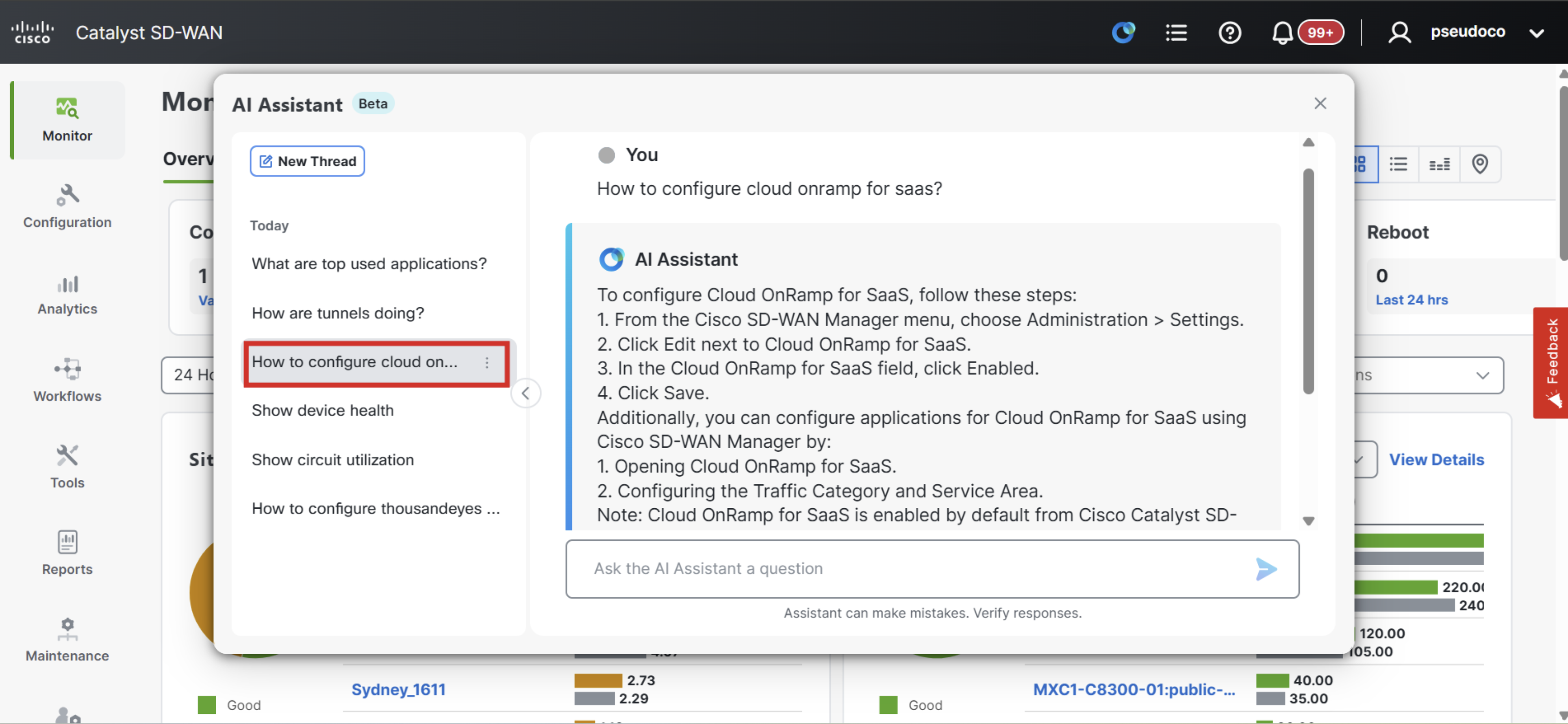This screenshot has height=724, width=1568.
Task: Open the Tools sidebar section
Action: tap(67, 467)
